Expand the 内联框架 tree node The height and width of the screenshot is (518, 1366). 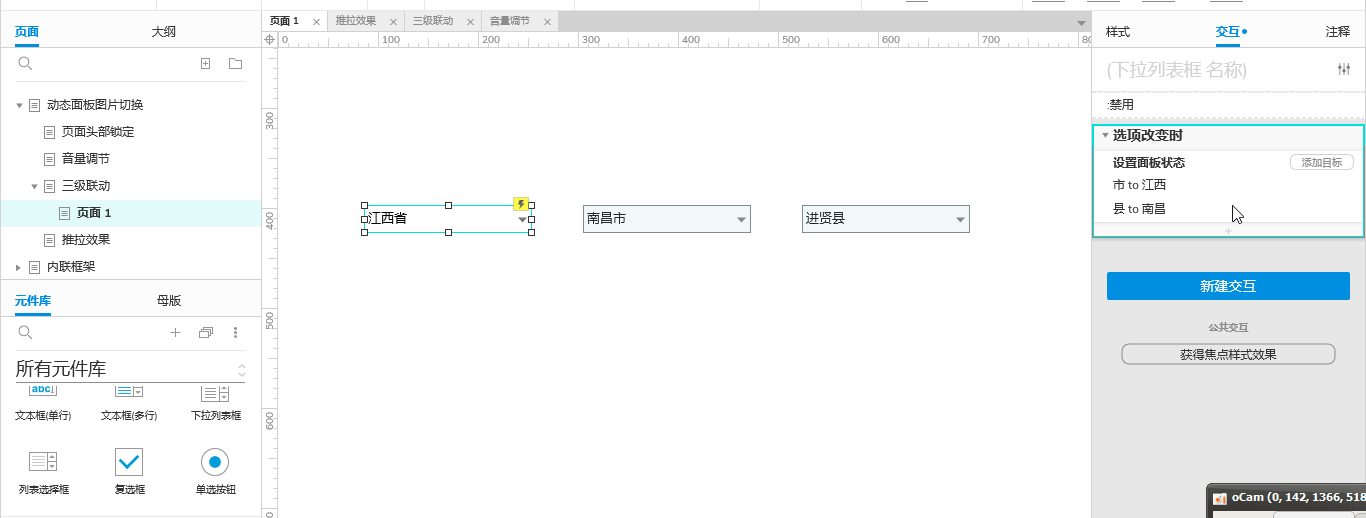[19, 267]
